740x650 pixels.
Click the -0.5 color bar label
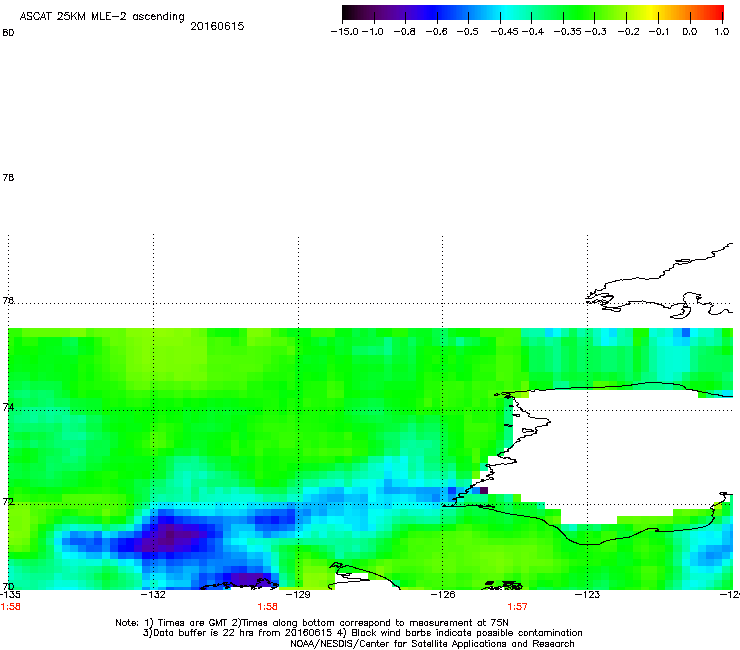(x=468, y=32)
